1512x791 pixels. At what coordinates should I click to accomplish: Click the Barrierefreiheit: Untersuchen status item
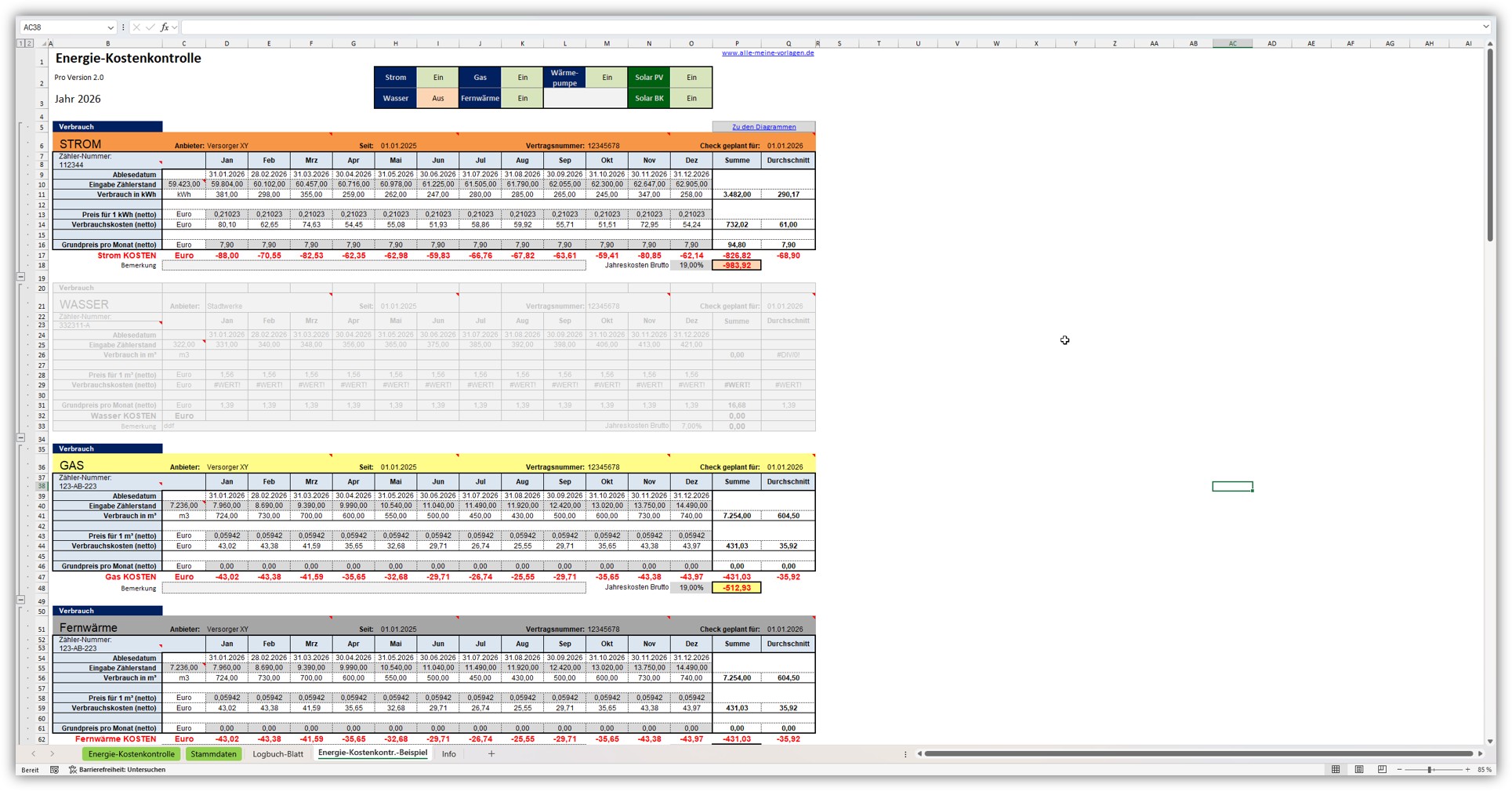click(x=118, y=770)
